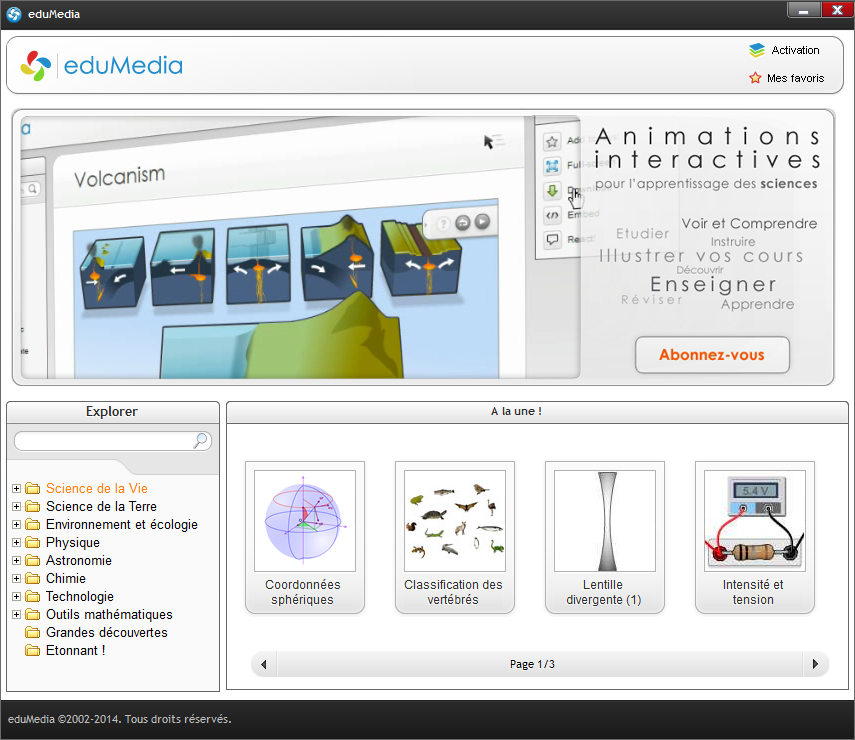The image size is (855, 740).
Task: Open the Mes favoris link
Action: 795,78
